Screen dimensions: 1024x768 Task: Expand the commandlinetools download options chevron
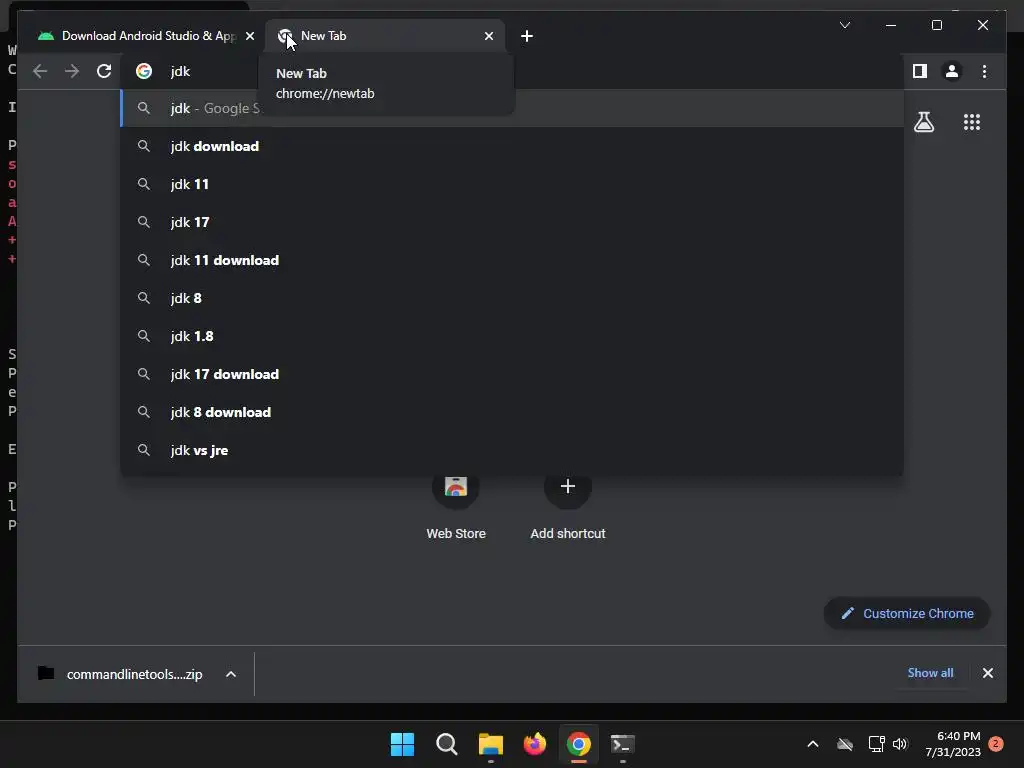pos(231,674)
